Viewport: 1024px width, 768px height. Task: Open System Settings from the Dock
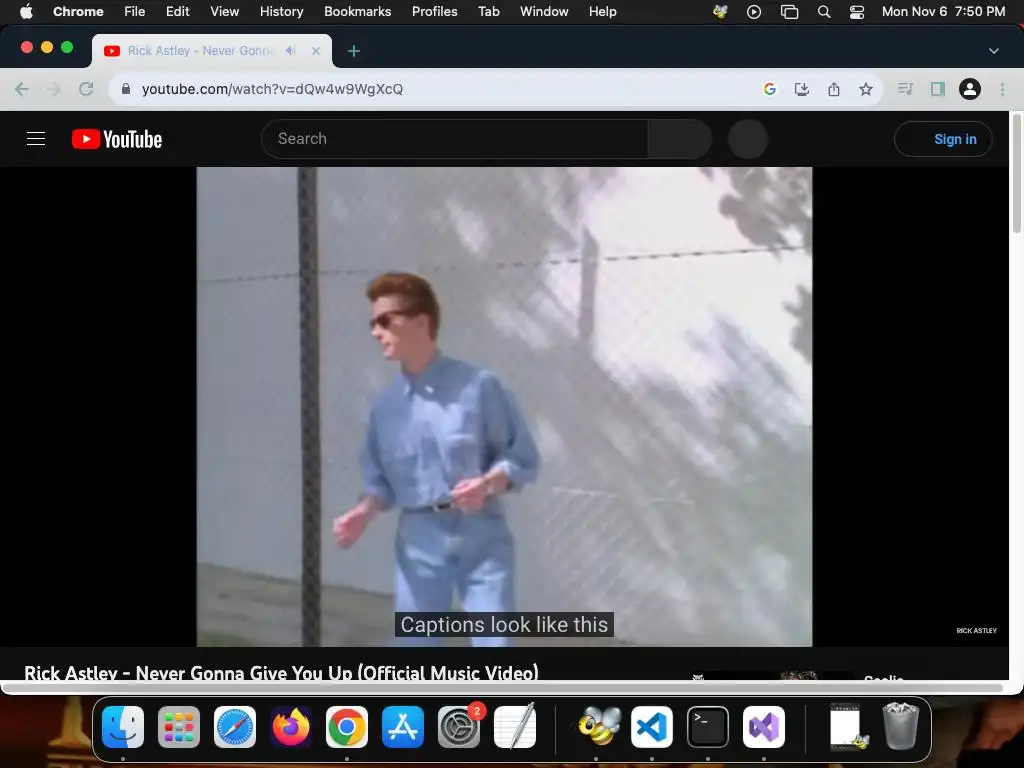click(x=459, y=727)
